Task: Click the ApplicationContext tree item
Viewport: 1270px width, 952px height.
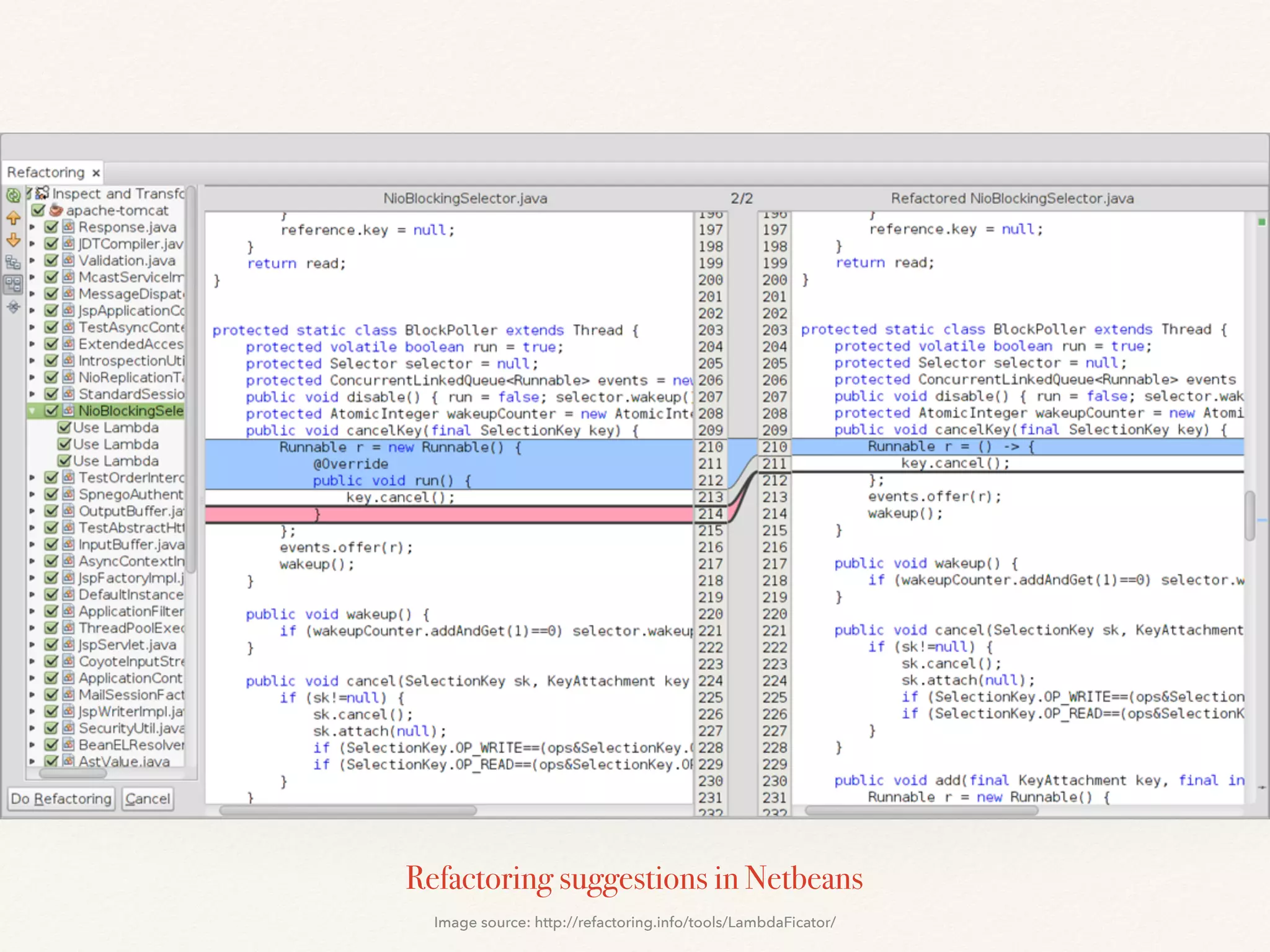Action: (130, 678)
